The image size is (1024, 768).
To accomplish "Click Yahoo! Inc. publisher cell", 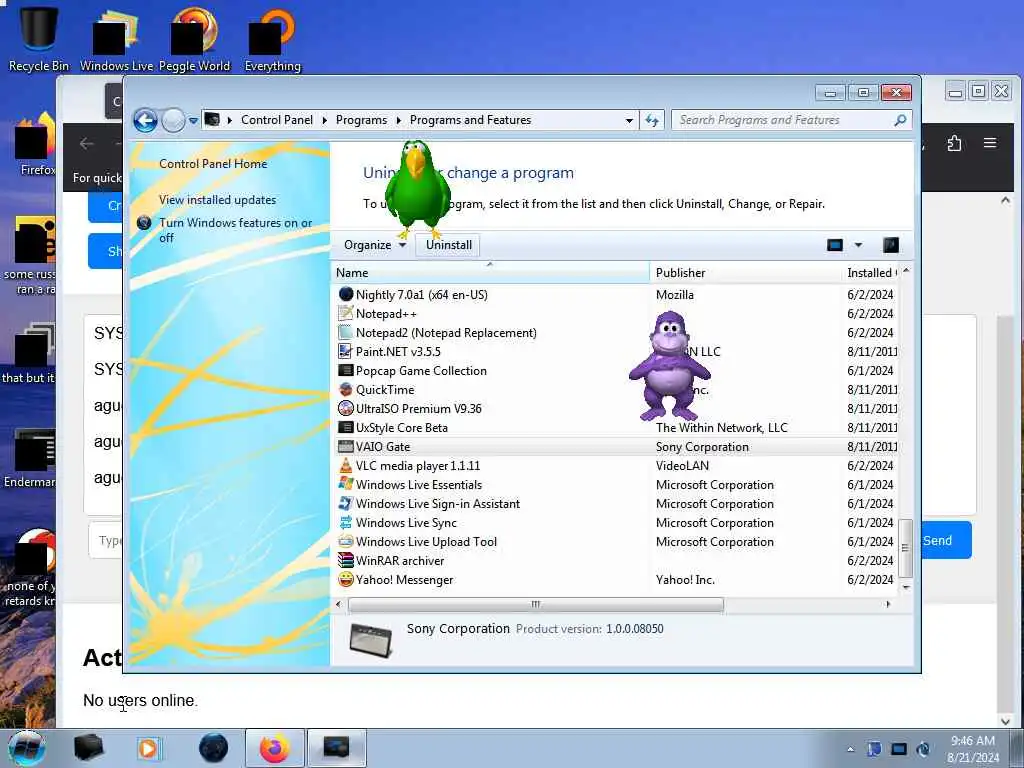I will 685,579.
